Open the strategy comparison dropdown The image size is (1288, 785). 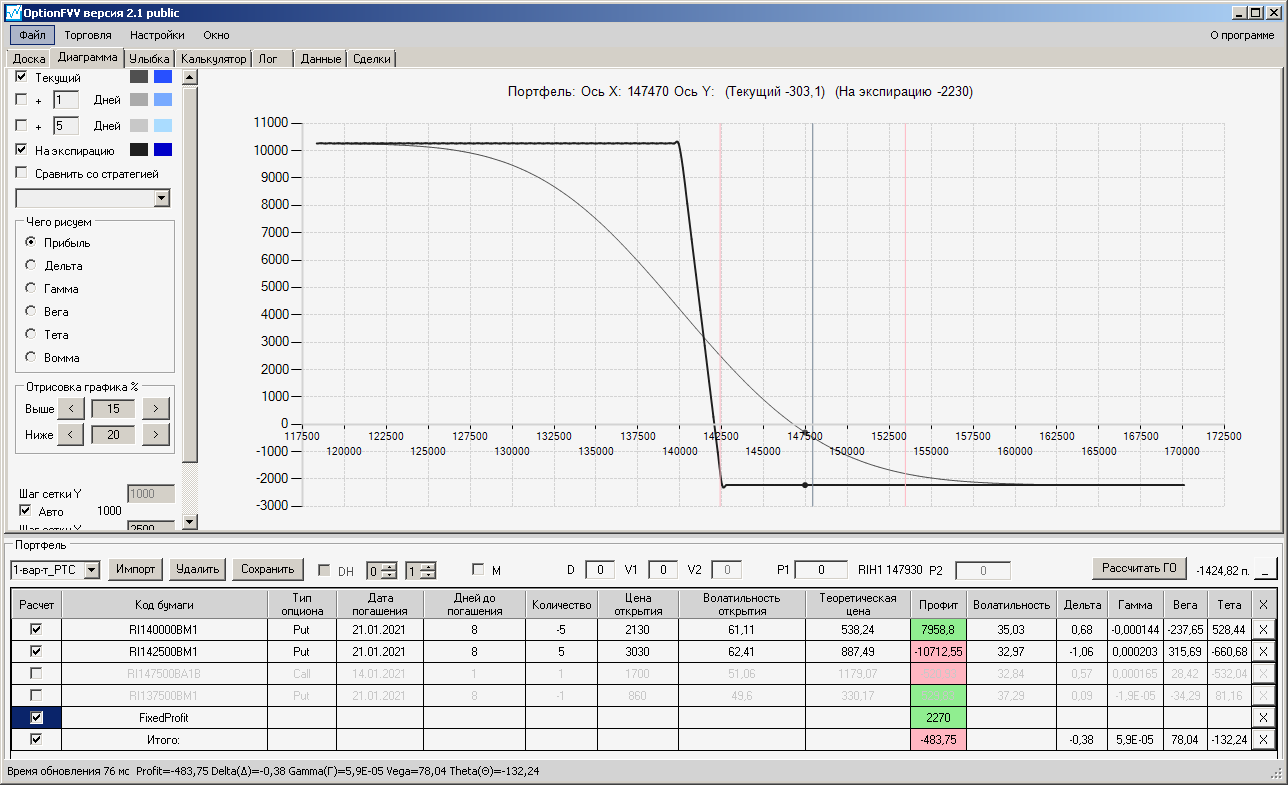point(162,199)
